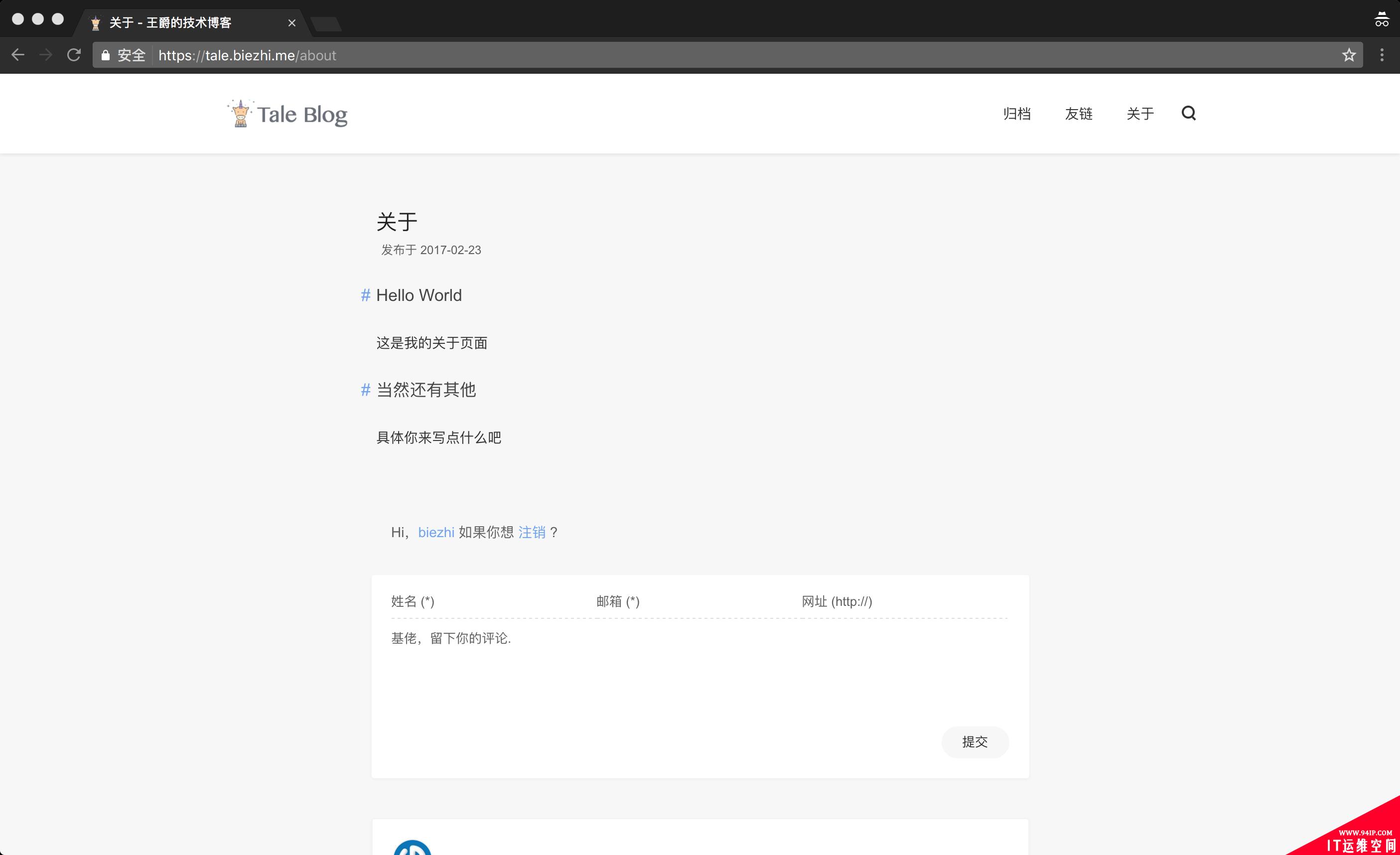Click the 提交 submit button
The height and width of the screenshot is (855, 1400).
(976, 741)
